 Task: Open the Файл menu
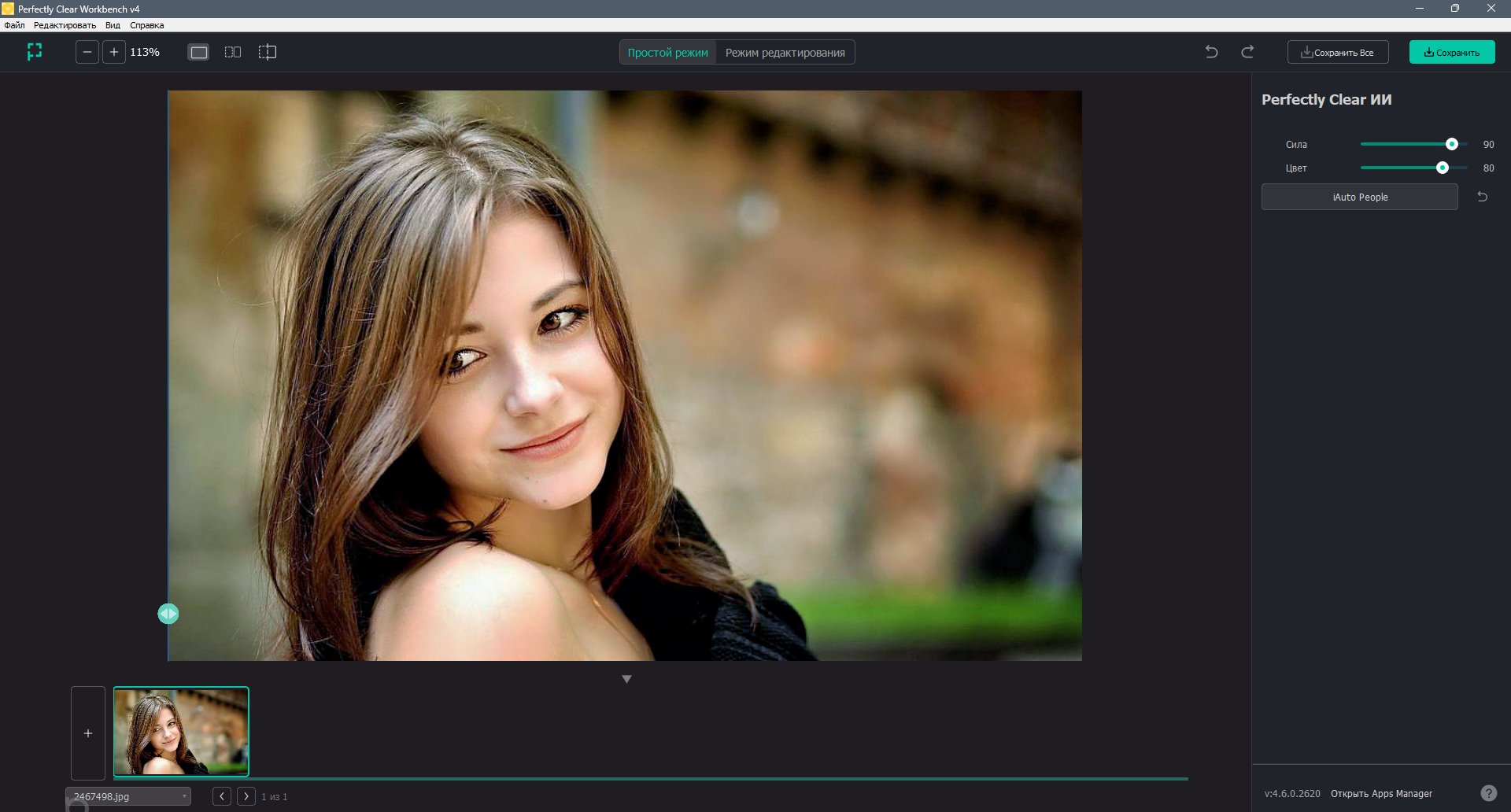14,25
